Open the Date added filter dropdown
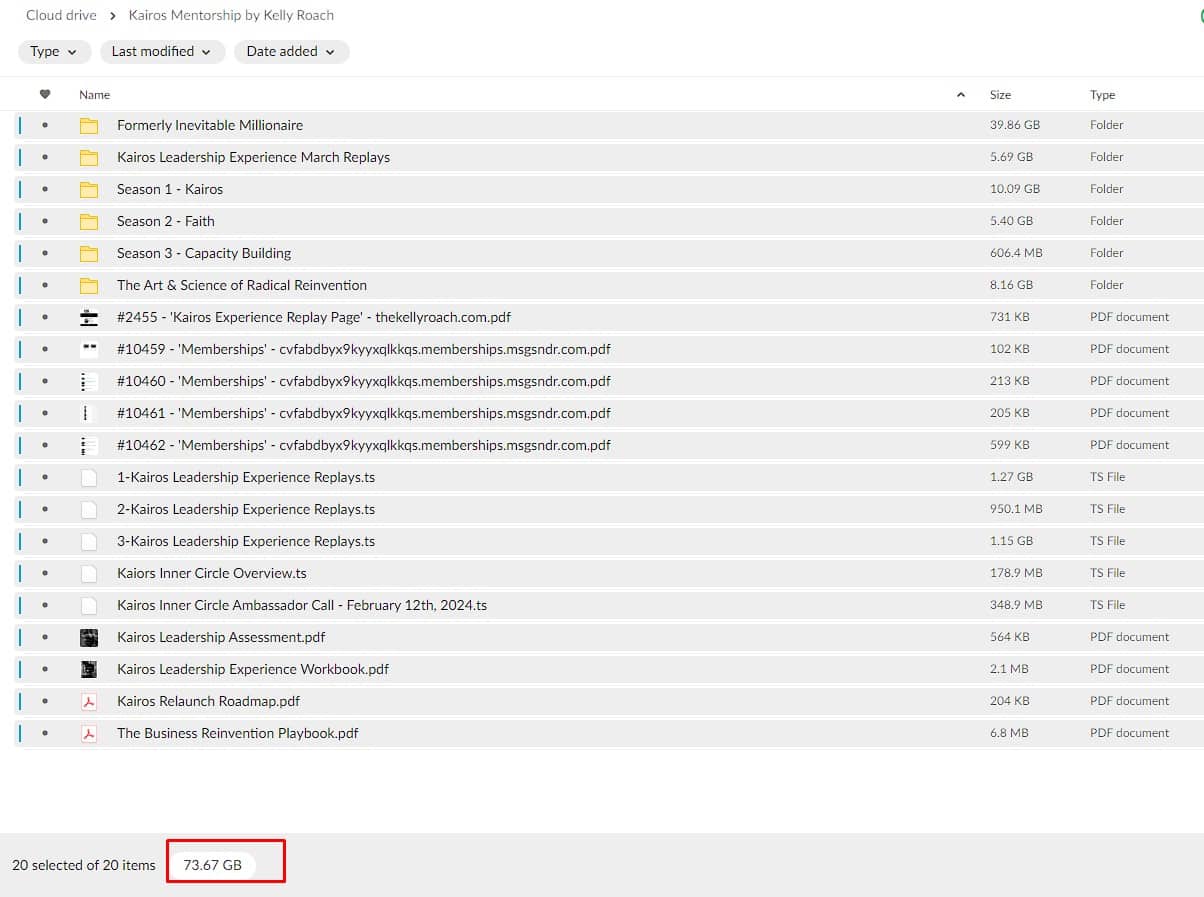This screenshot has height=897, width=1204. (291, 52)
